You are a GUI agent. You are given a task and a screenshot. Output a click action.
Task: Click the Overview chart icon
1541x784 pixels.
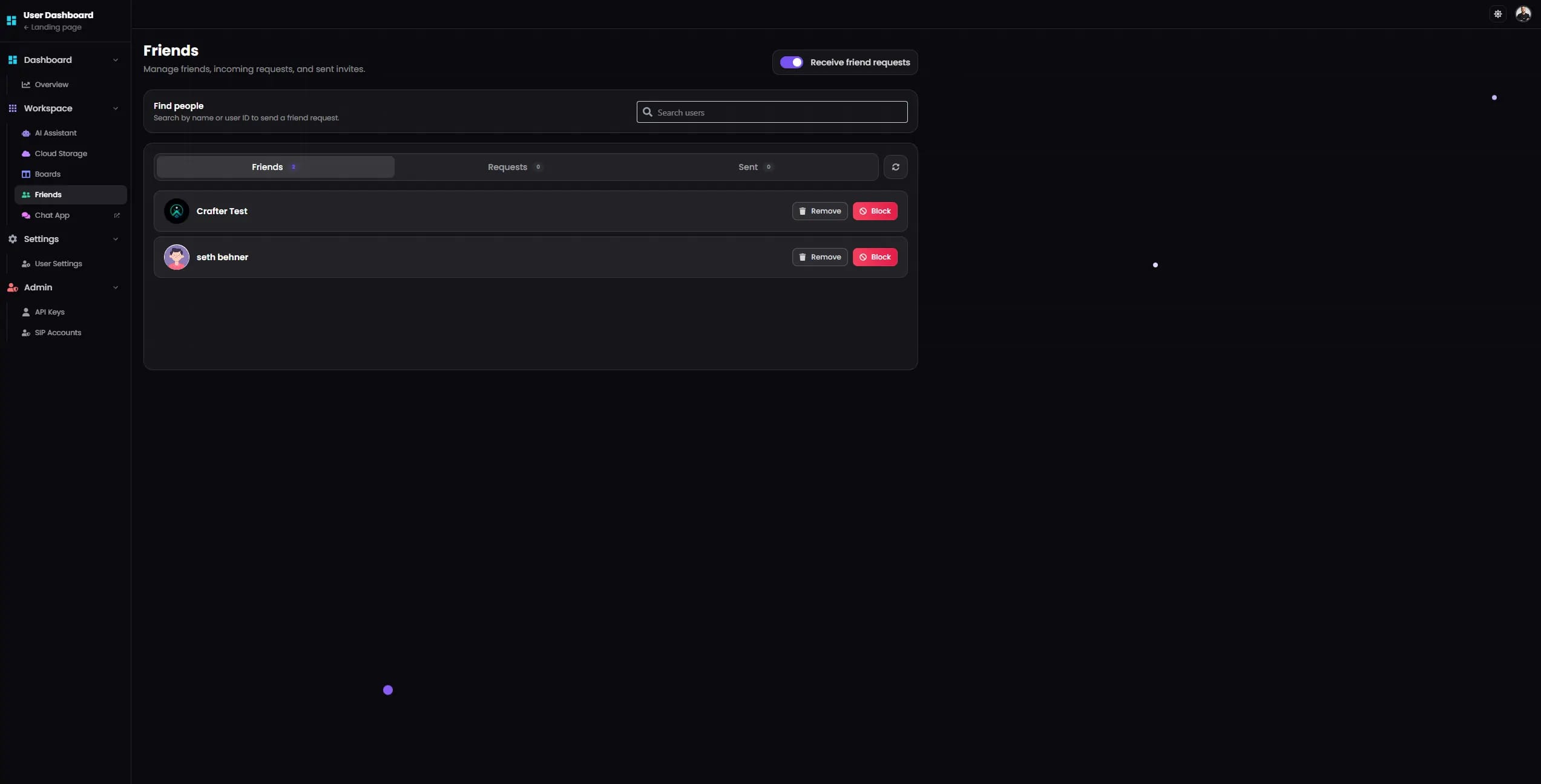(x=26, y=85)
